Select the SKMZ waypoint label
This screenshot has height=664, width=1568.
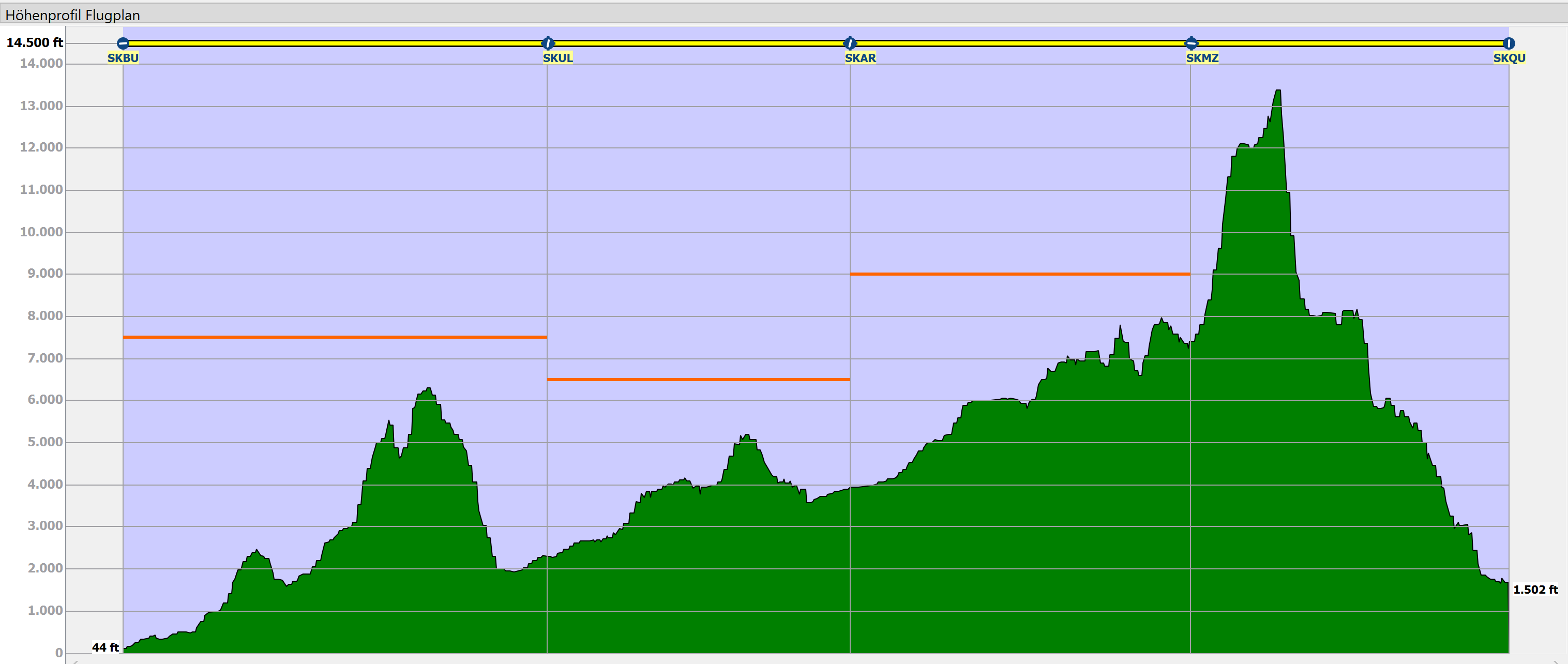1202,58
